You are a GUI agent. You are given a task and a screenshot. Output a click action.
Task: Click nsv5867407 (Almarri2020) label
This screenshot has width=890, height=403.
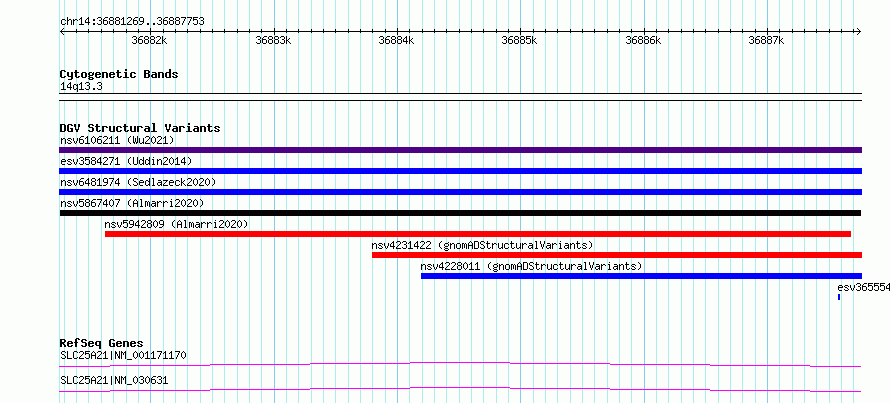pos(132,203)
